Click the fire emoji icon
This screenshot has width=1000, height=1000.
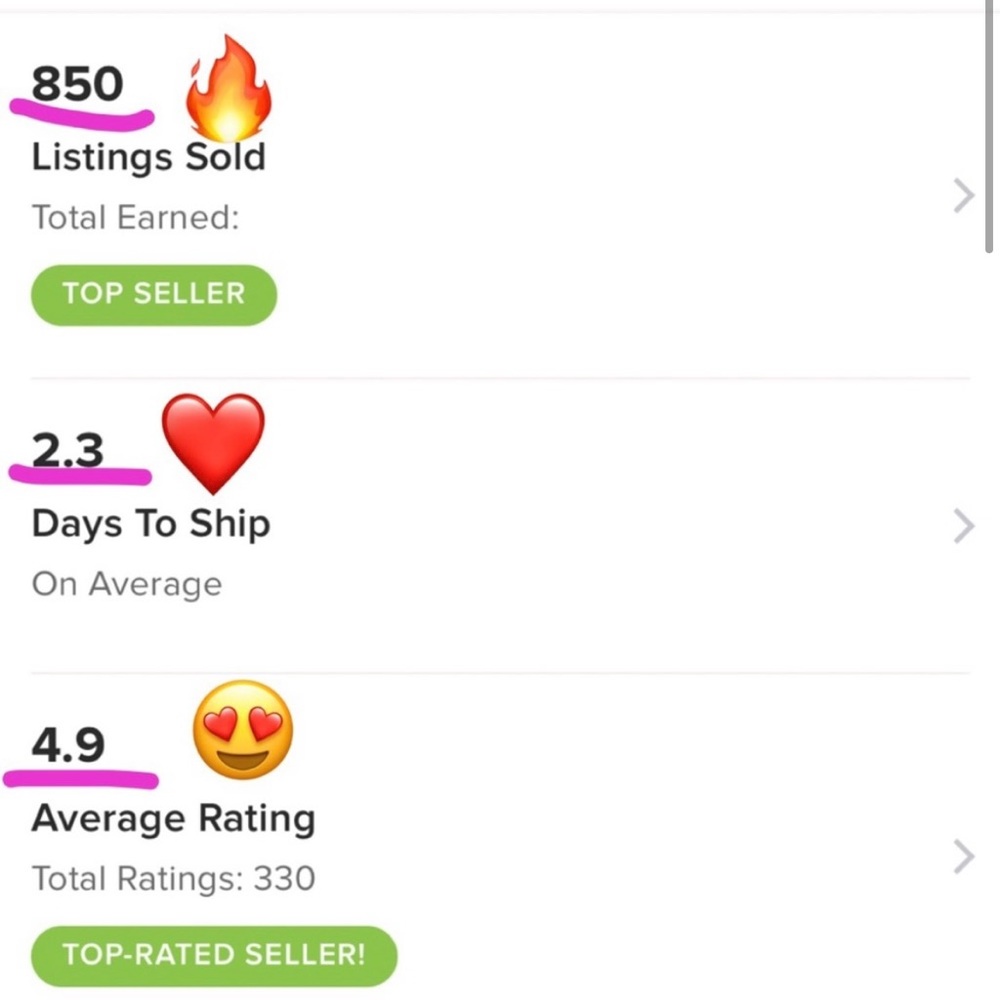(229, 92)
